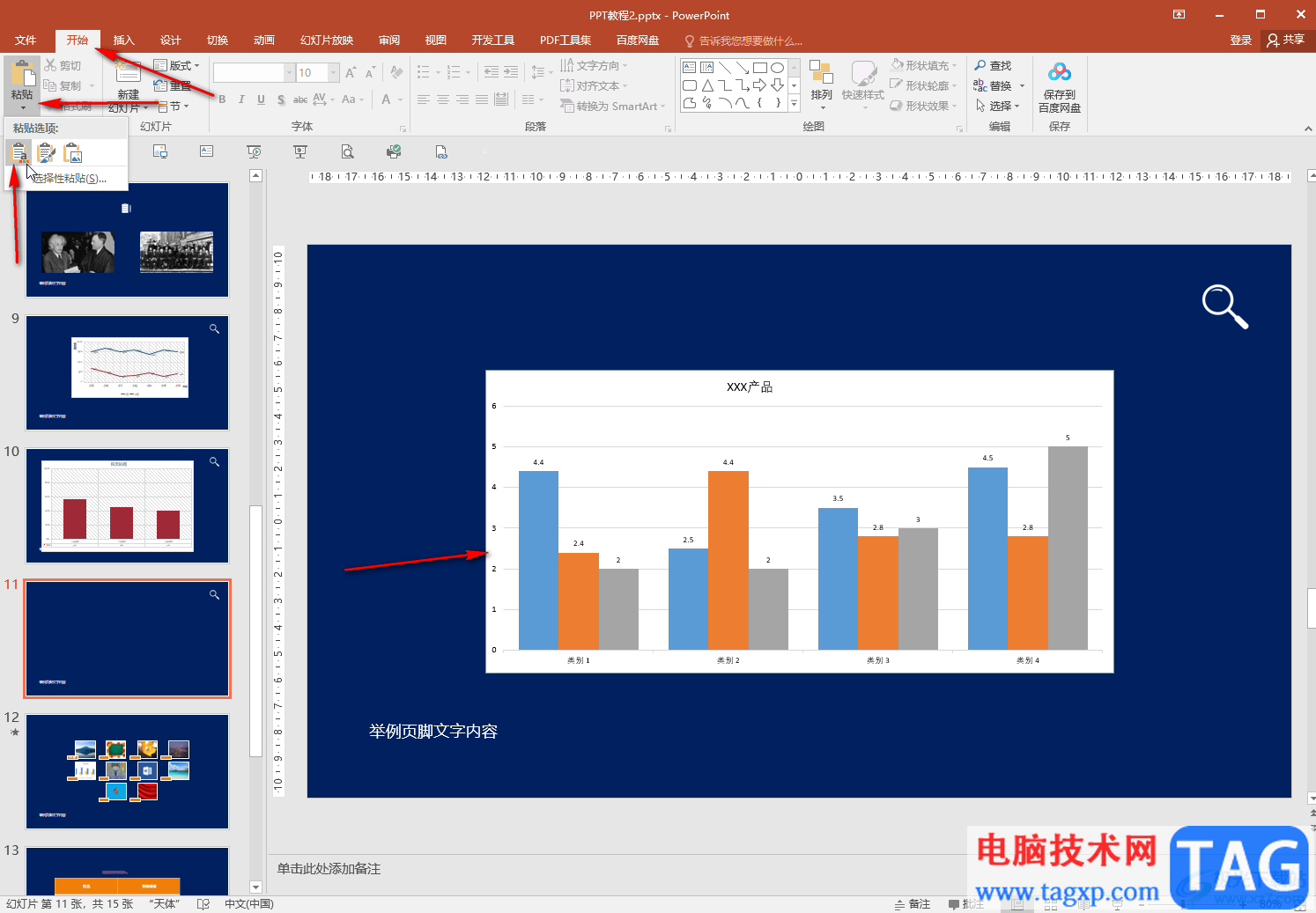The height and width of the screenshot is (913, 1316).
Task: Click the Reset (重置) slide button
Action: (173, 85)
